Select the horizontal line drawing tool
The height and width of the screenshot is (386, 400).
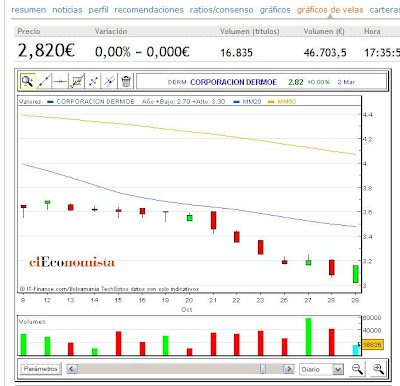pyautogui.click(x=60, y=81)
